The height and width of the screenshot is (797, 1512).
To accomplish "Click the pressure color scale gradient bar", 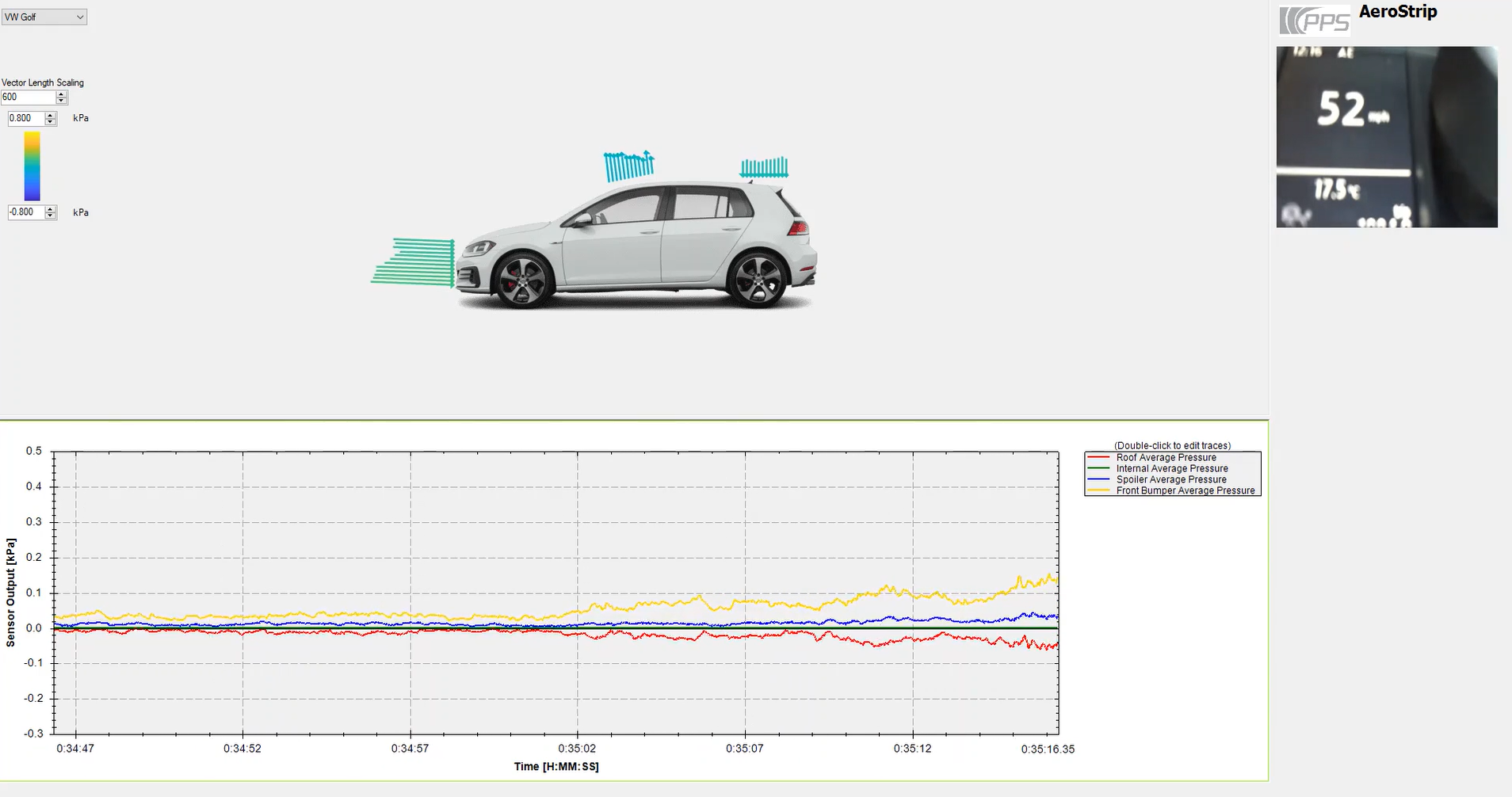I will (32, 166).
